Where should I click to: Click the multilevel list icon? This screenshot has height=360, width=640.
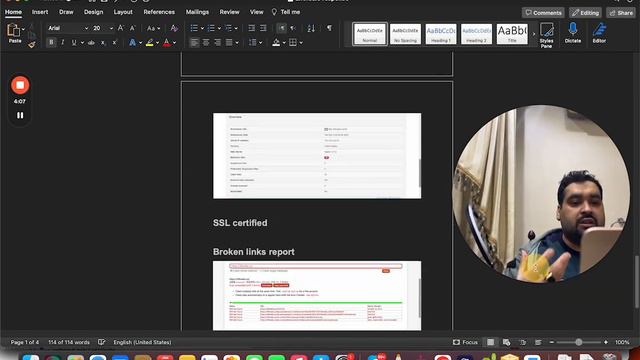click(228, 28)
